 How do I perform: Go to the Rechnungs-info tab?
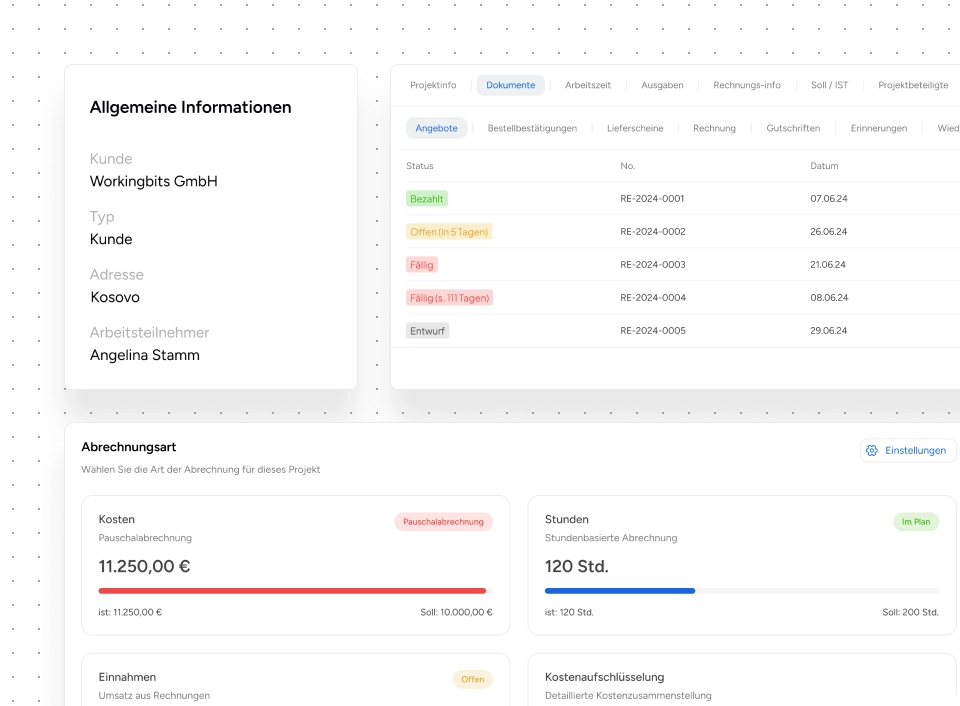coord(747,85)
